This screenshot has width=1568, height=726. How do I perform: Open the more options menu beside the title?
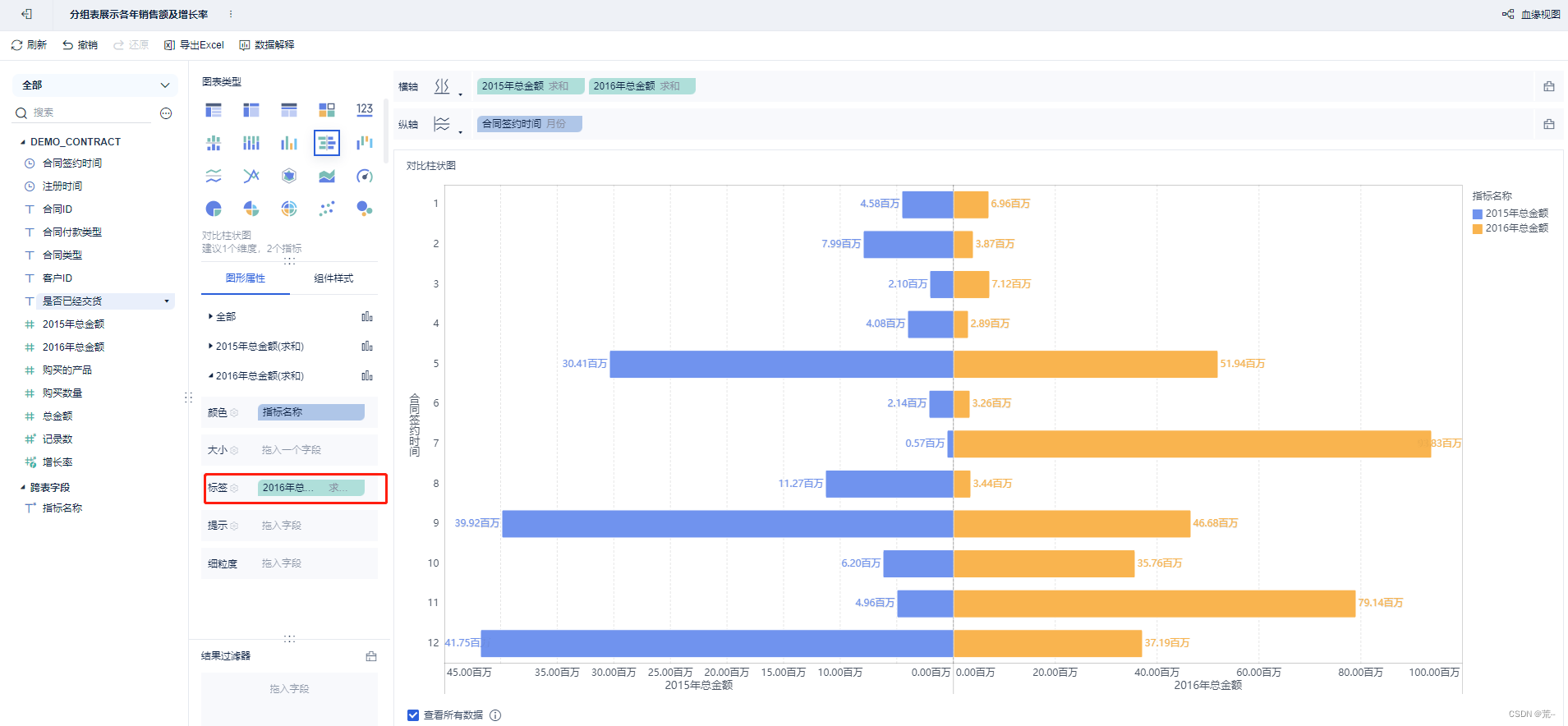(x=231, y=14)
